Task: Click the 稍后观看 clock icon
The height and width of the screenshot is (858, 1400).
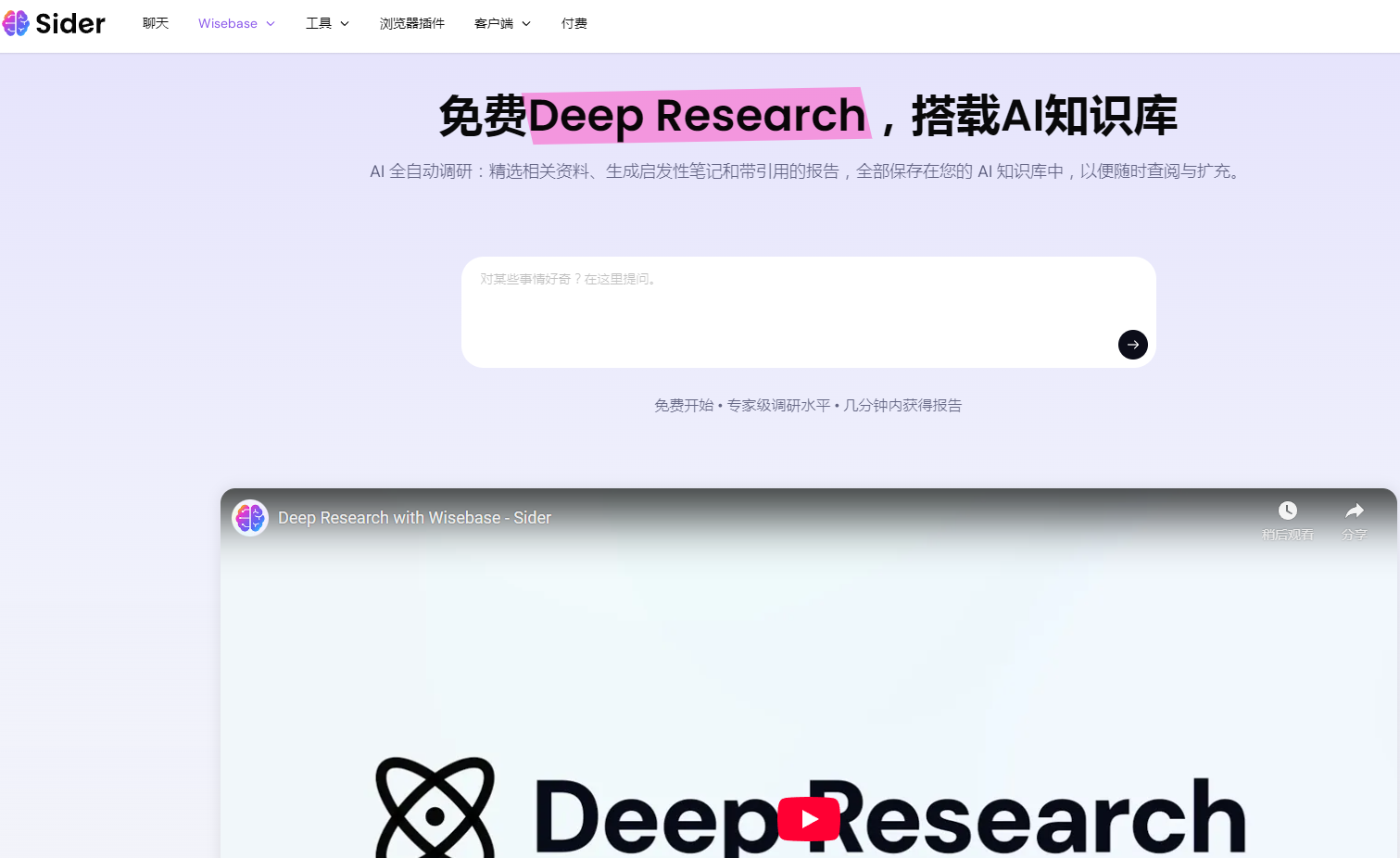Action: point(1287,511)
